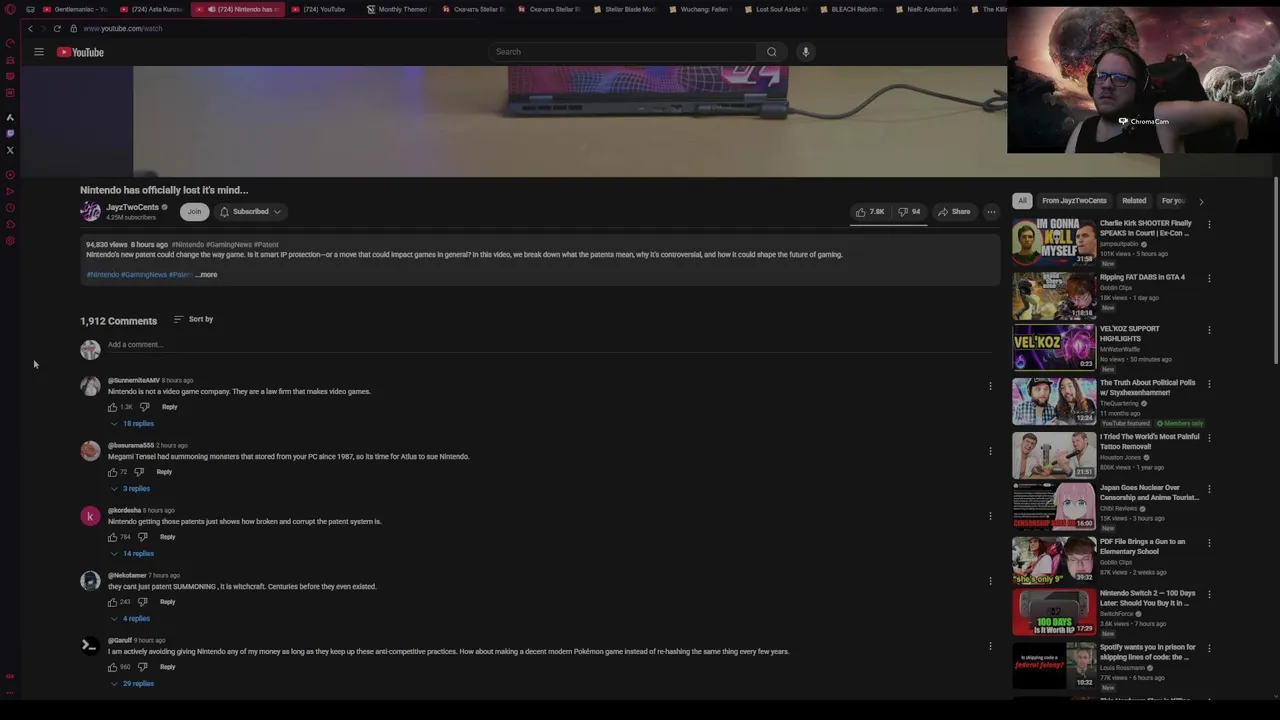Click the Add a comment field

click(548, 345)
